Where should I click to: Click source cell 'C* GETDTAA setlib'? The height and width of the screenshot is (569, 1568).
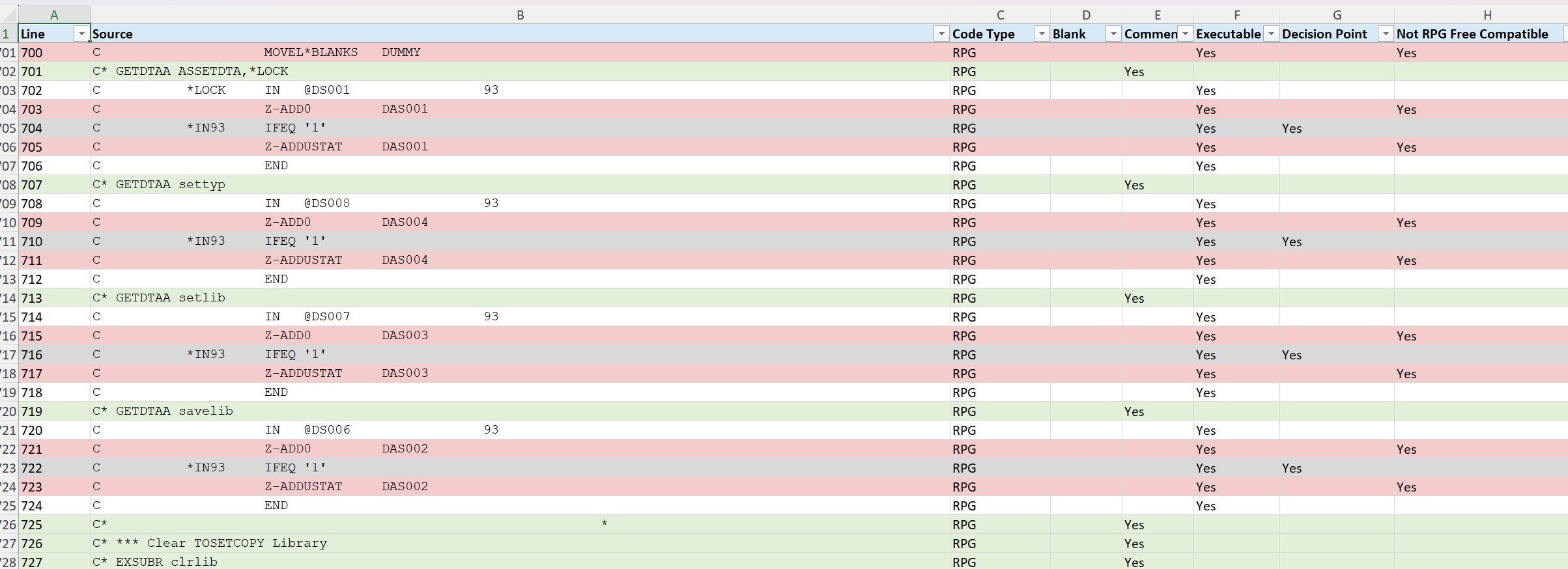[520, 298]
